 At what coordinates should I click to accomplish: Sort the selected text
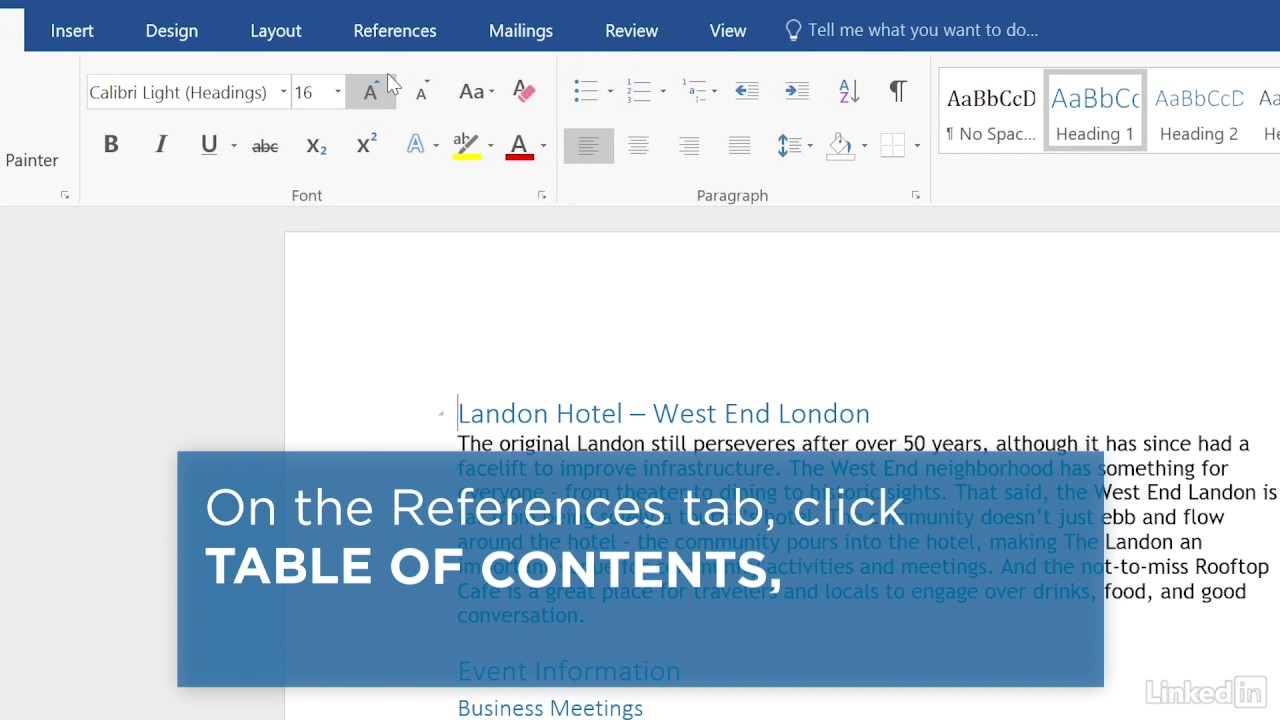click(849, 91)
